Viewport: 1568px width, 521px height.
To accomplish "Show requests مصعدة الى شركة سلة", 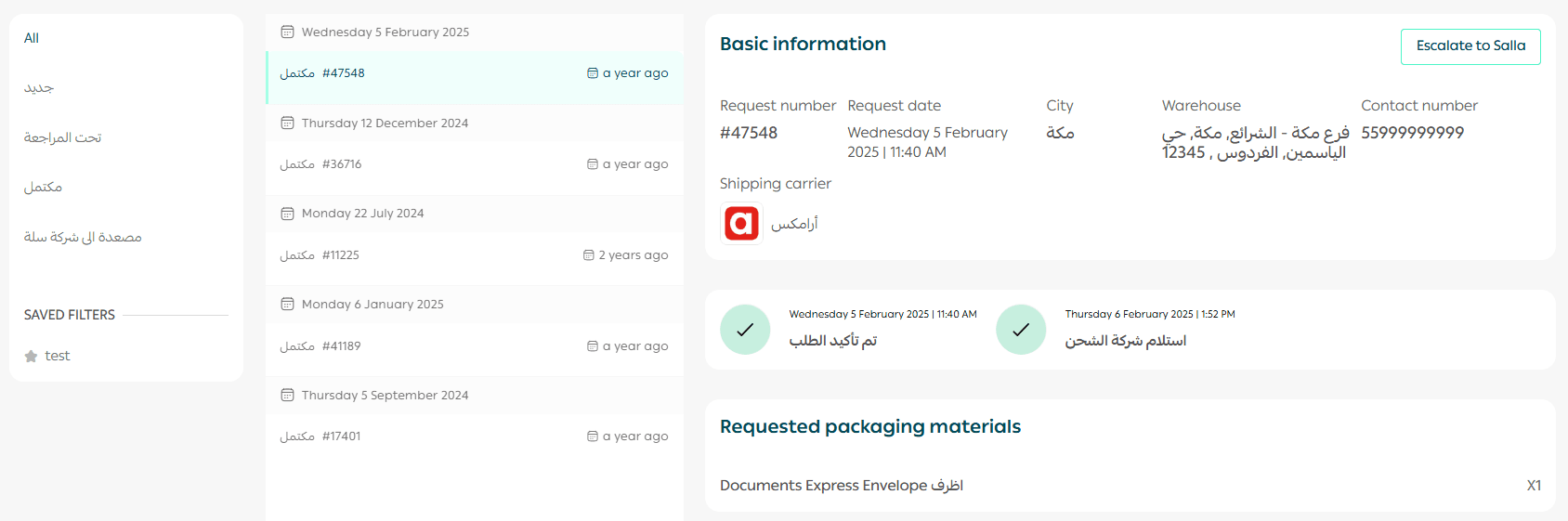I will [x=83, y=238].
